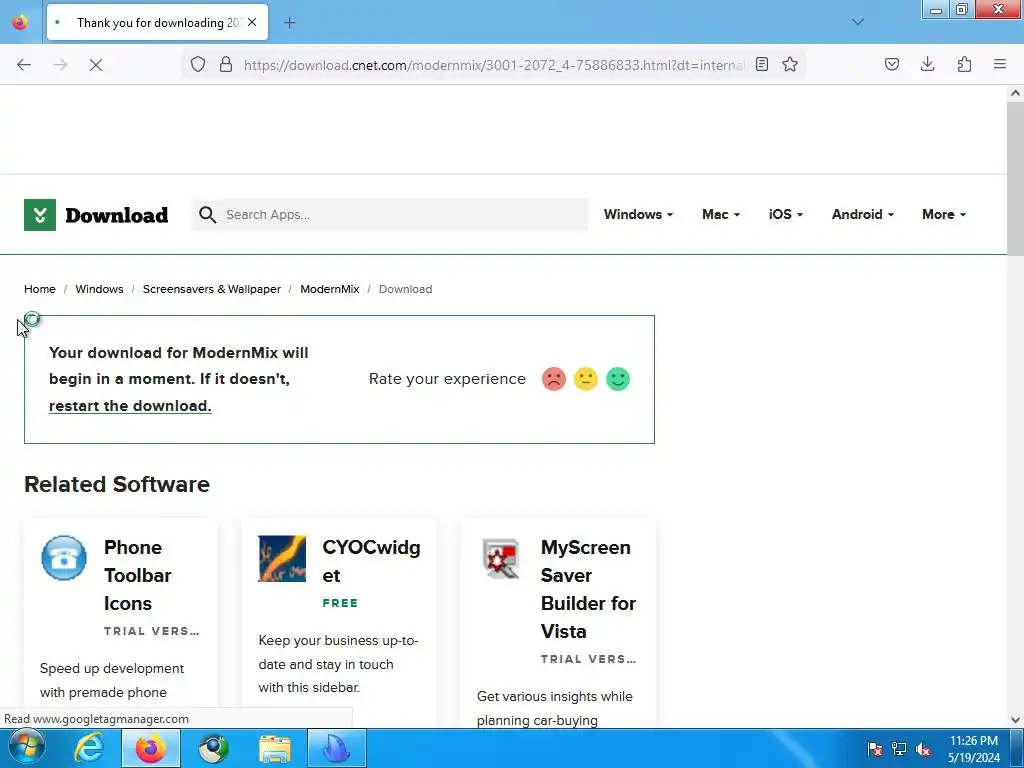
Task: Open MyScreen Saver Builder for Vista link
Action: coord(588,589)
